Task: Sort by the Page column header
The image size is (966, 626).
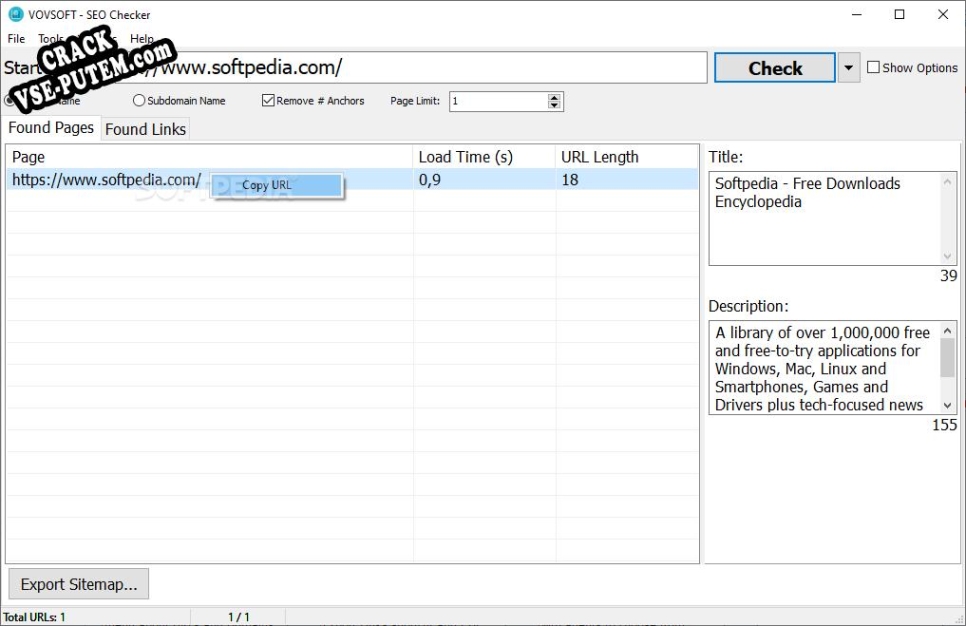Action: tap(209, 157)
